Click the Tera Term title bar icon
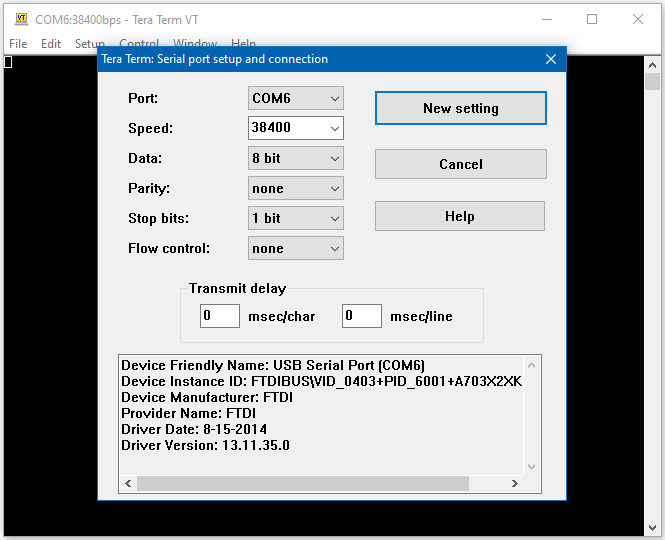Screen dimensions: 665x540 [x=21, y=19]
